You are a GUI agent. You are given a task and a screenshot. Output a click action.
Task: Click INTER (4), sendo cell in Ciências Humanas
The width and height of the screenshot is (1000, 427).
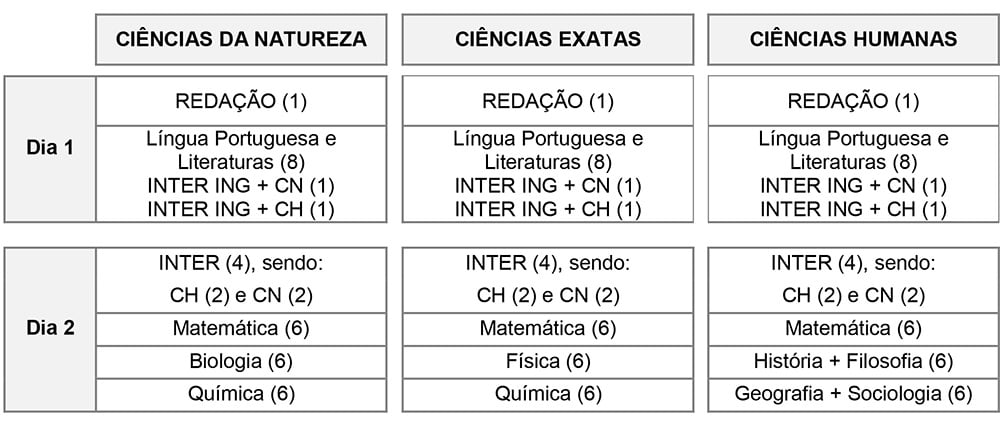853,279
